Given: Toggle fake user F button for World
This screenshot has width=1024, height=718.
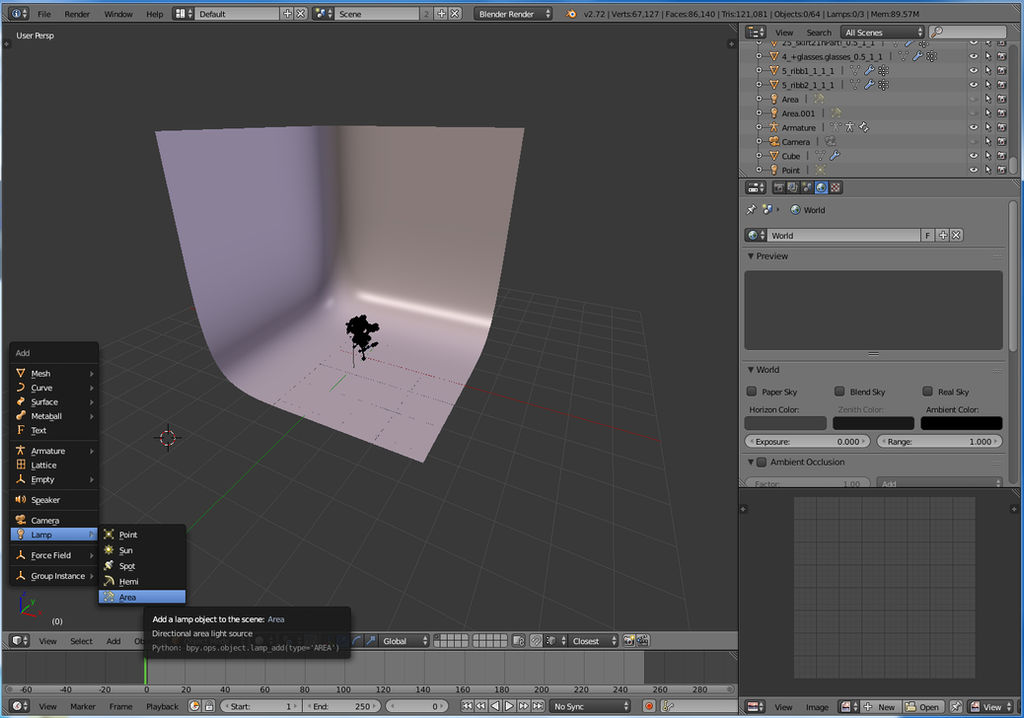Looking at the screenshot, I should 927,235.
